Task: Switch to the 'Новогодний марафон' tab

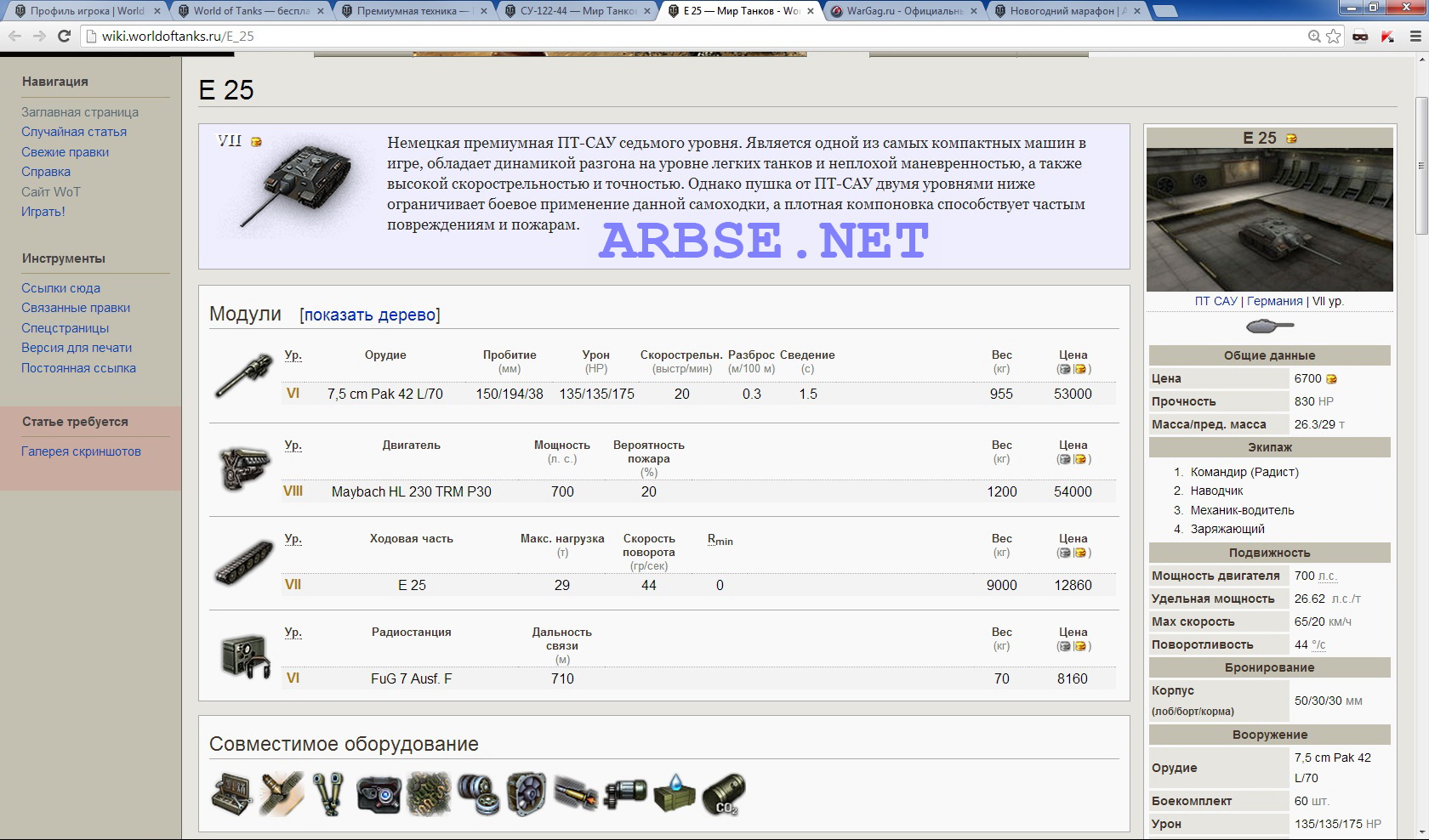Action: click(1068, 11)
